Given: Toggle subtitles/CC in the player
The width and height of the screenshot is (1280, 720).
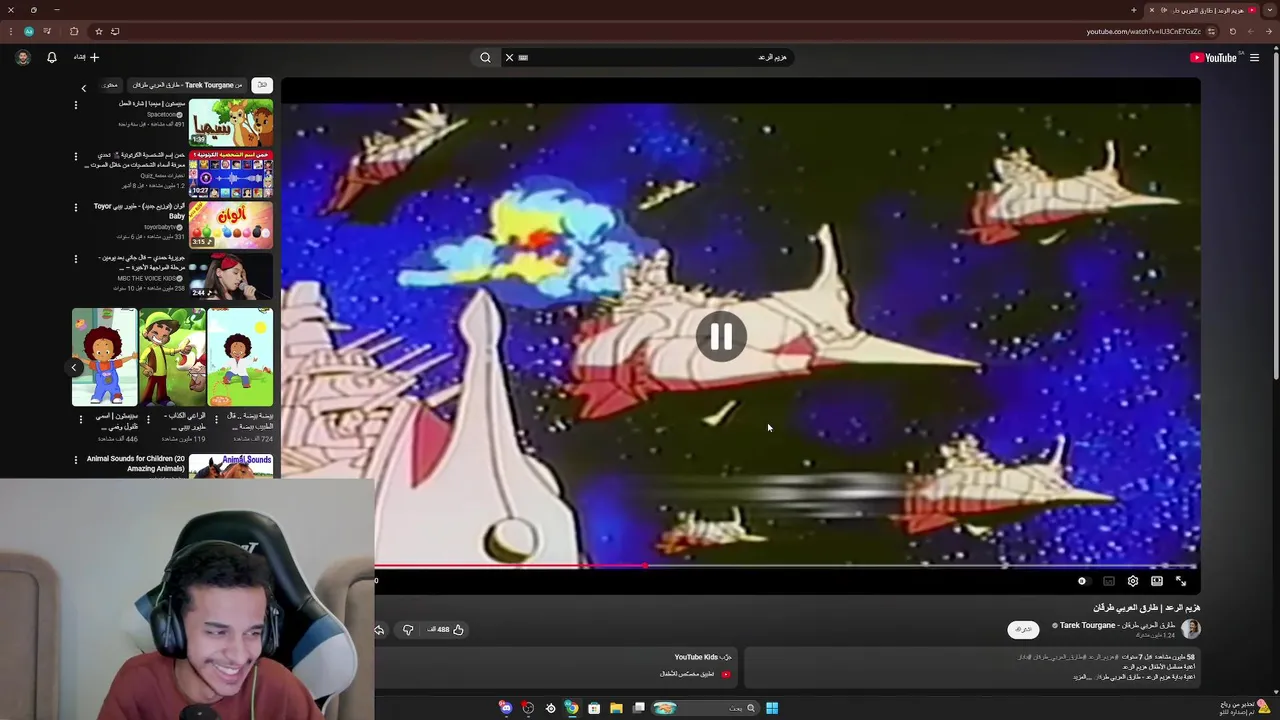Looking at the screenshot, I should coord(1109,581).
